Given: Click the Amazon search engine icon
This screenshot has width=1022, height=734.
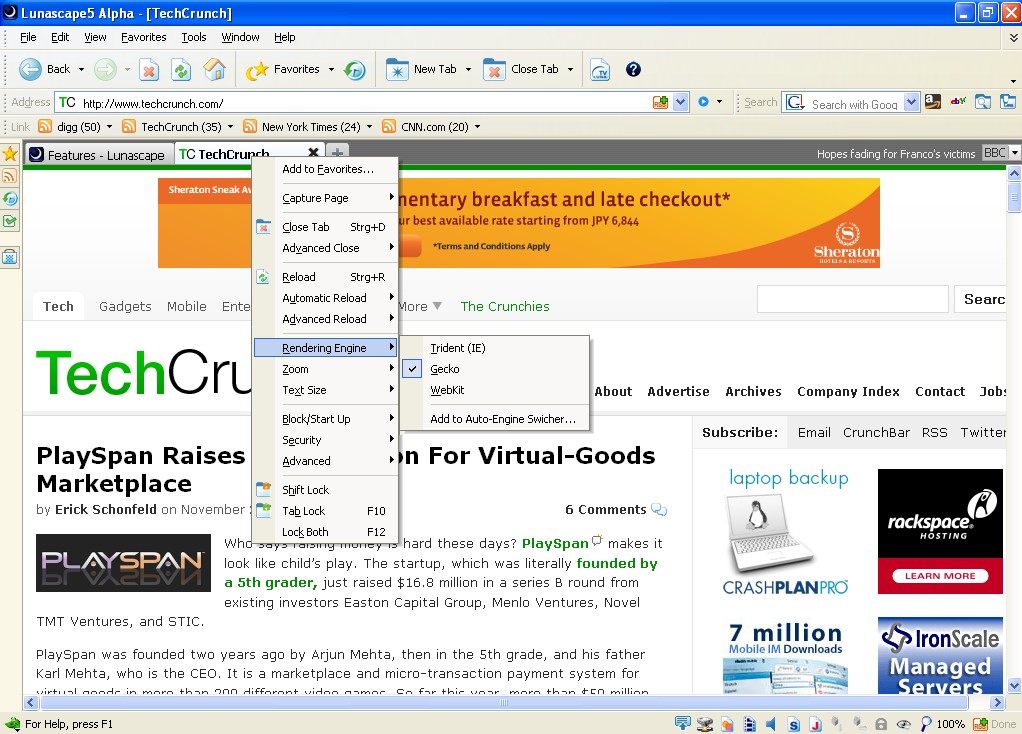Looking at the screenshot, I should (932, 102).
